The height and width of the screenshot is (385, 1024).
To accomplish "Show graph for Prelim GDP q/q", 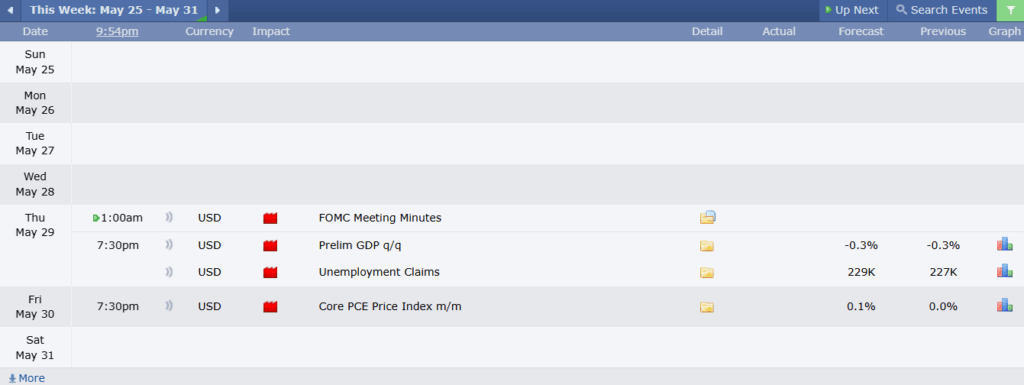I will pyautogui.click(x=1004, y=245).
